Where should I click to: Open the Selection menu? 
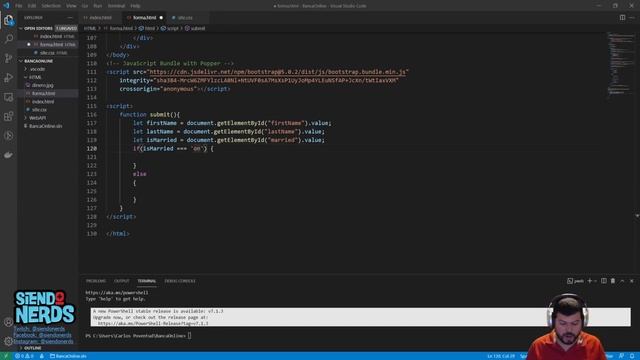click(51, 6)
